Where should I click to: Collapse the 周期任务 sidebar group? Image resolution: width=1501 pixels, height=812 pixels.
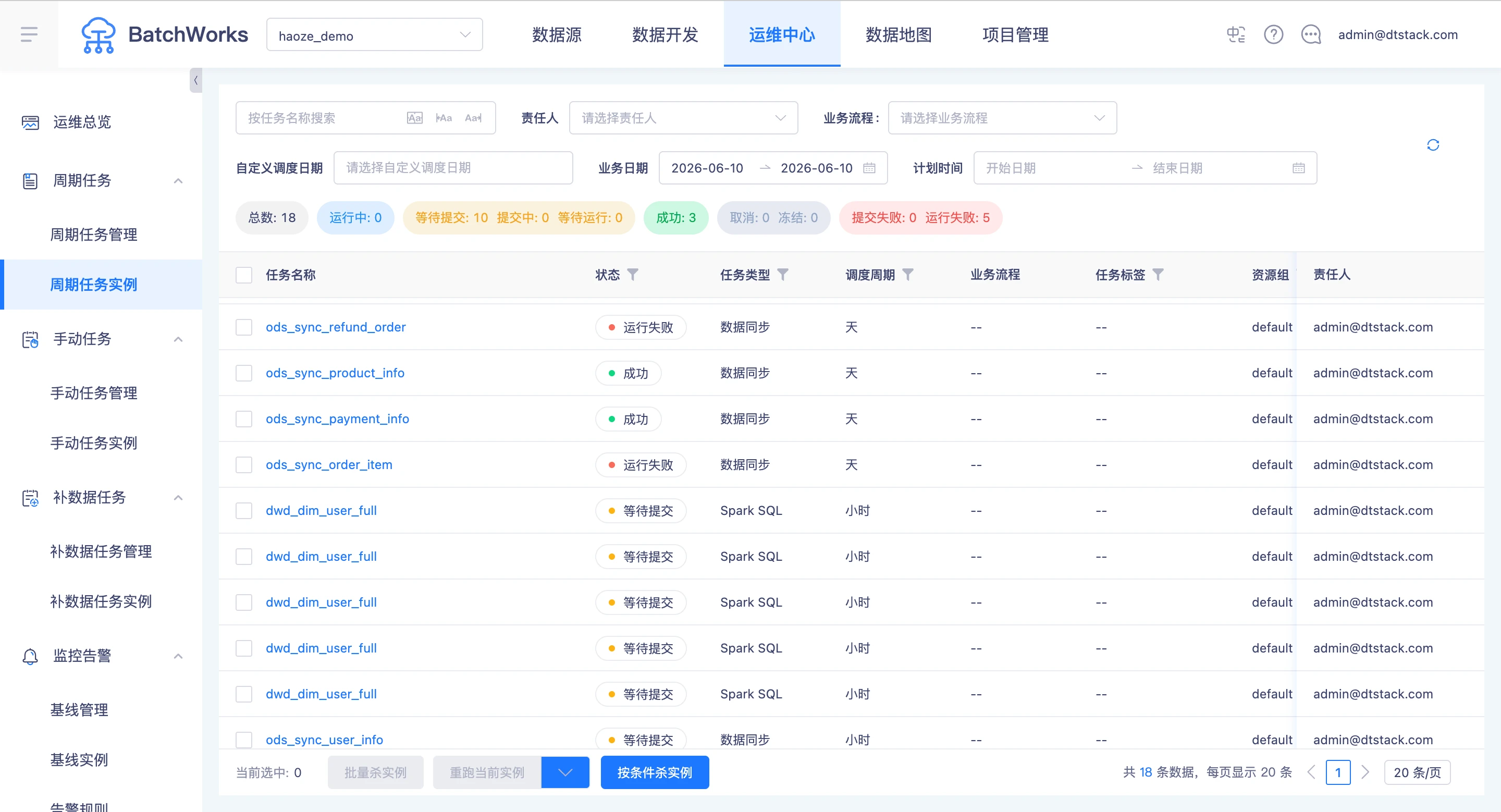tap(178, 181)
